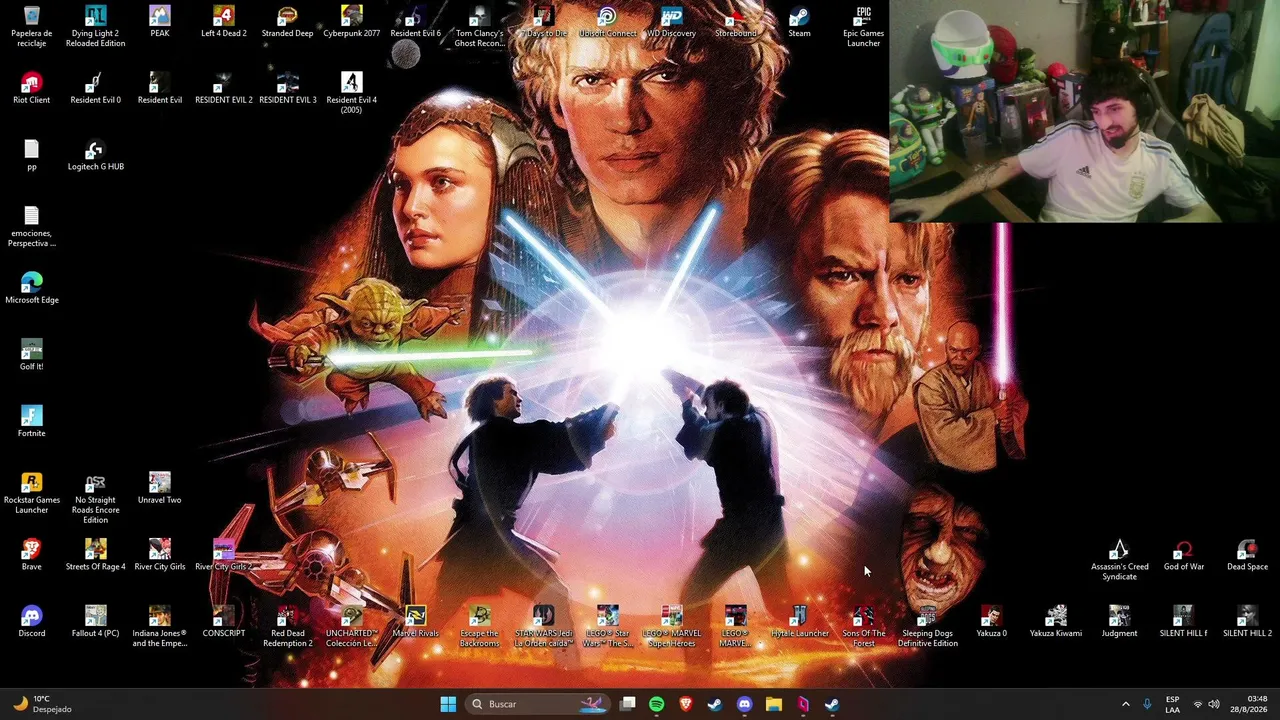Select the Dead Space desktop shortcut
Viewport: 1280px width, 720px height.
[x=1247, y=555]
